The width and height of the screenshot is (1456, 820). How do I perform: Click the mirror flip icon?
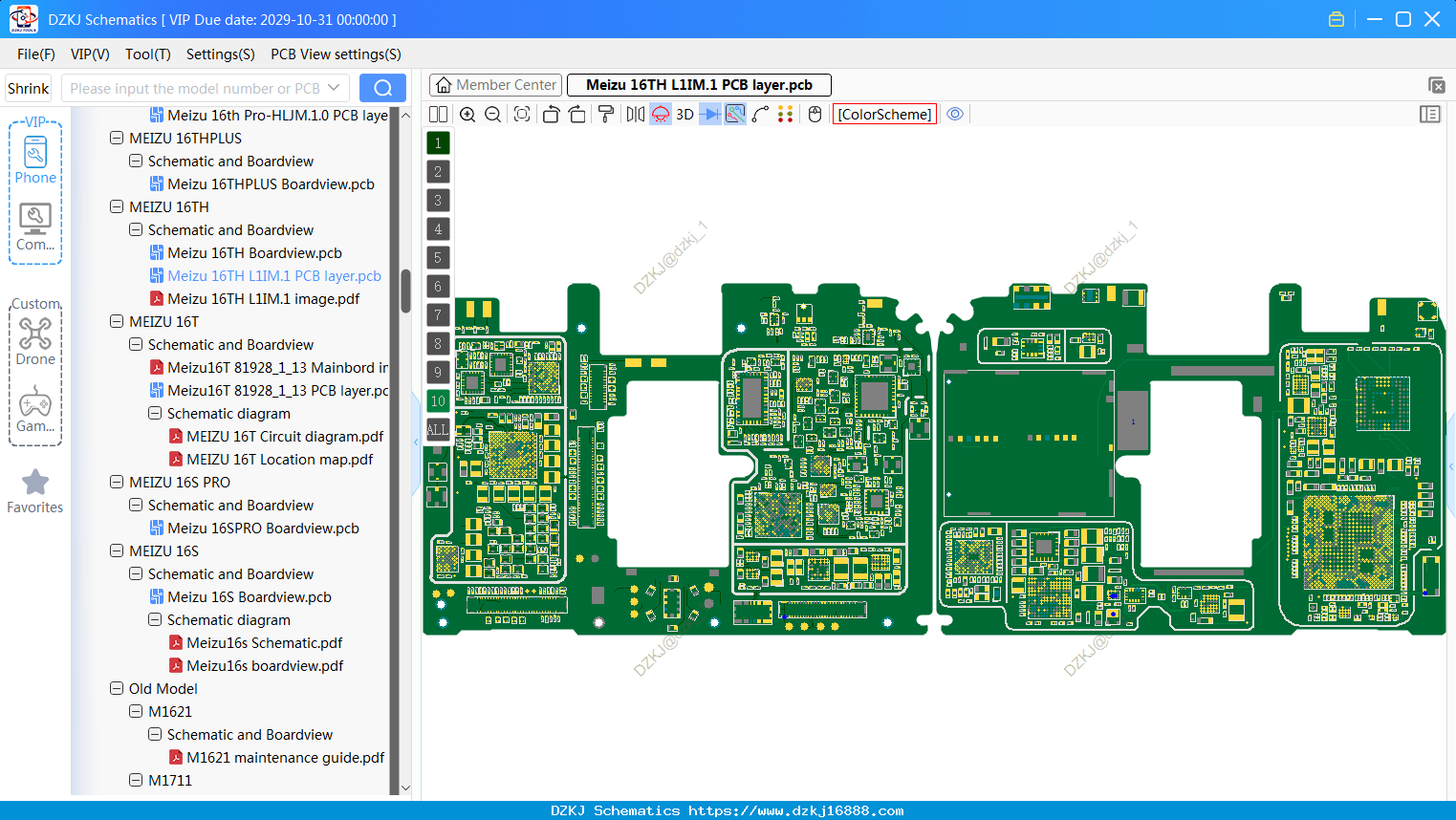635,115
